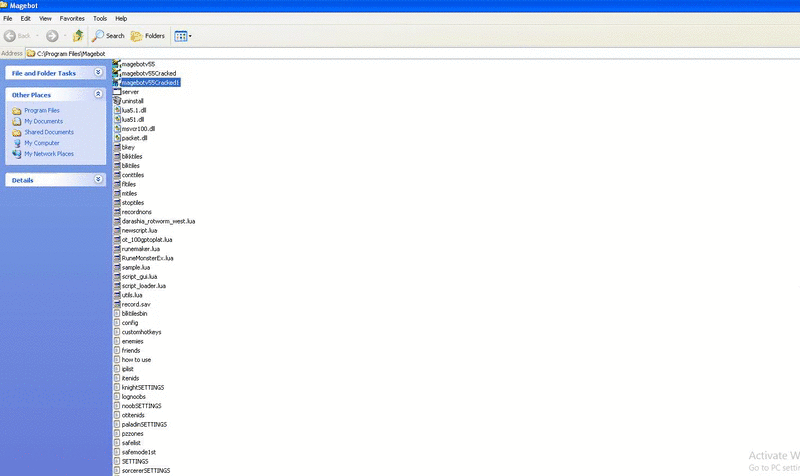Screen dimensions: 800x476
Task: Open the Views dropdown button
Action: (x=183, y=36)
